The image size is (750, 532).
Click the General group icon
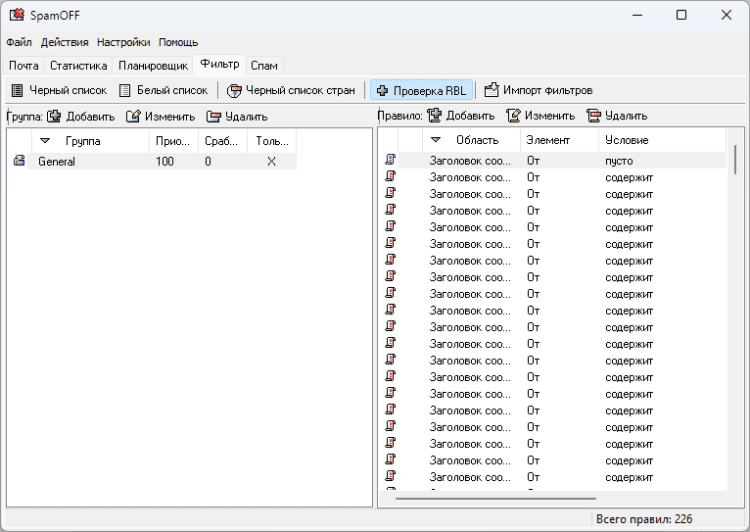19,161
